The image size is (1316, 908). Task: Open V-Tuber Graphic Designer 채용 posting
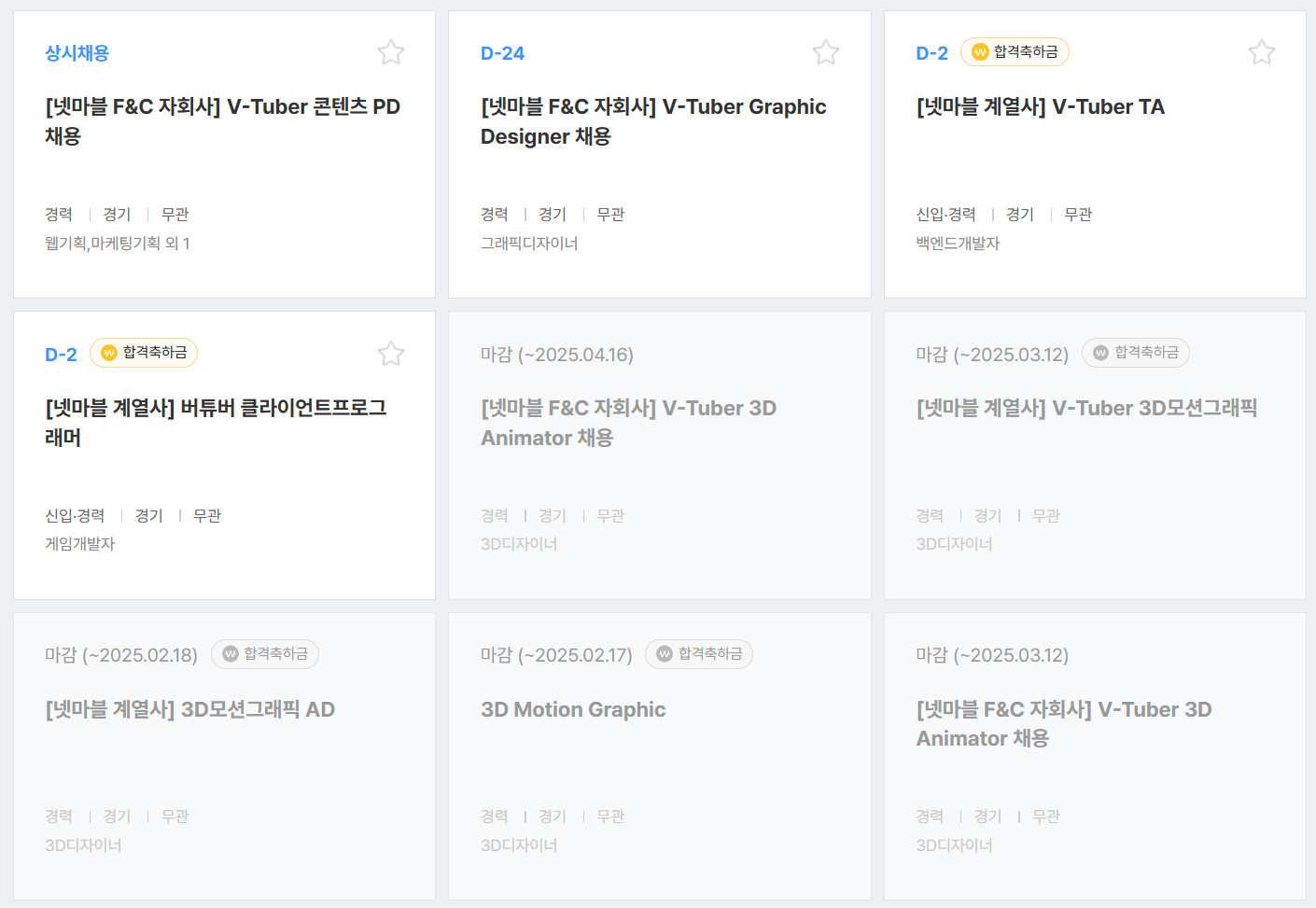[x=653, y=121]
